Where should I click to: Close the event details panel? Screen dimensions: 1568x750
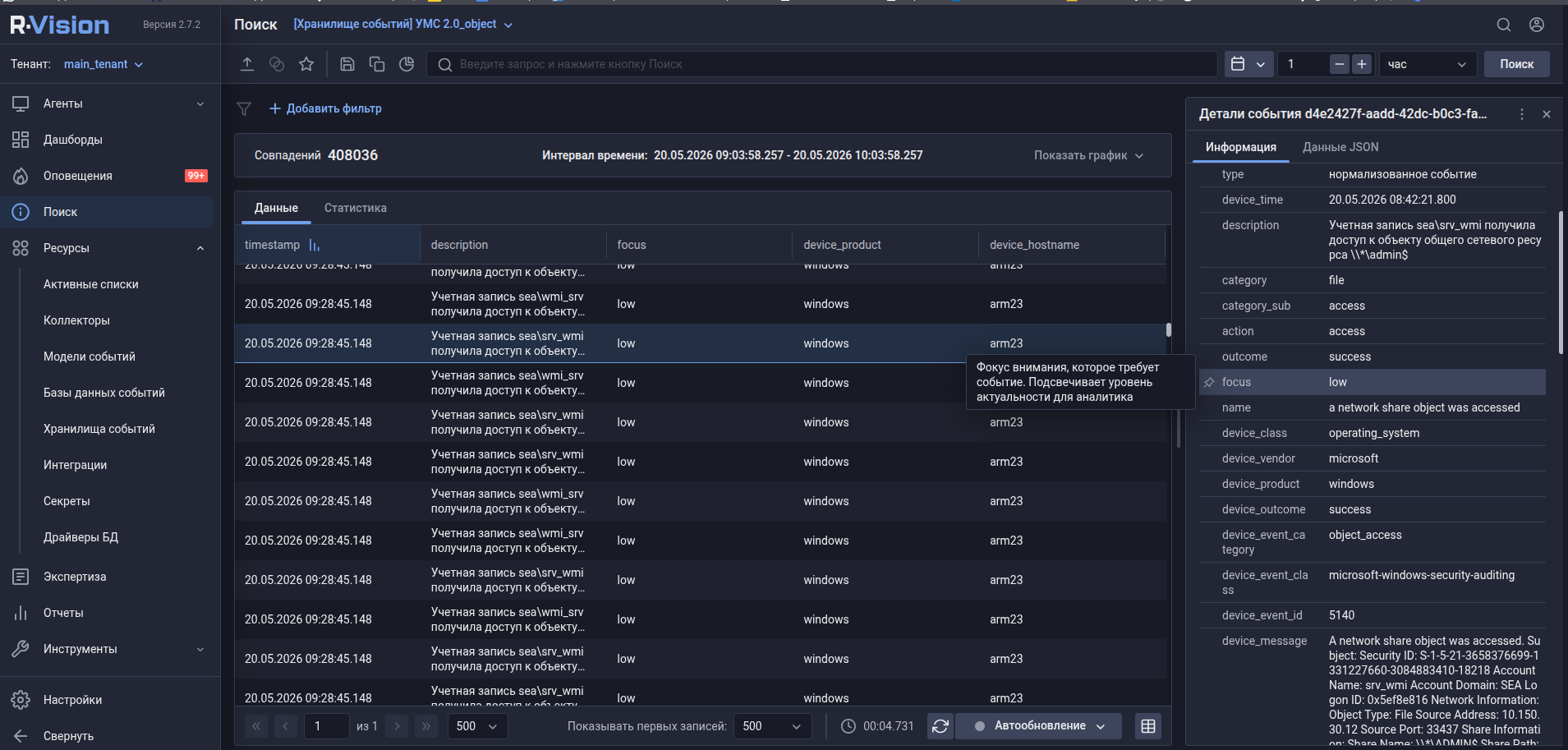point(1547,114)
